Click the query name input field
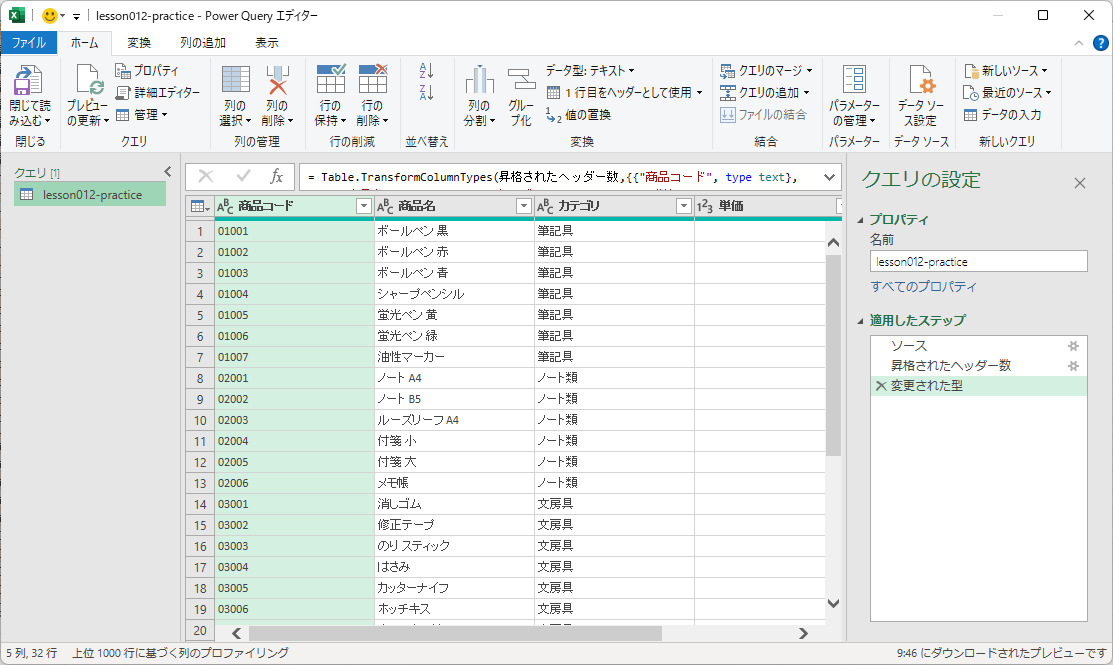 coord(978,261)
